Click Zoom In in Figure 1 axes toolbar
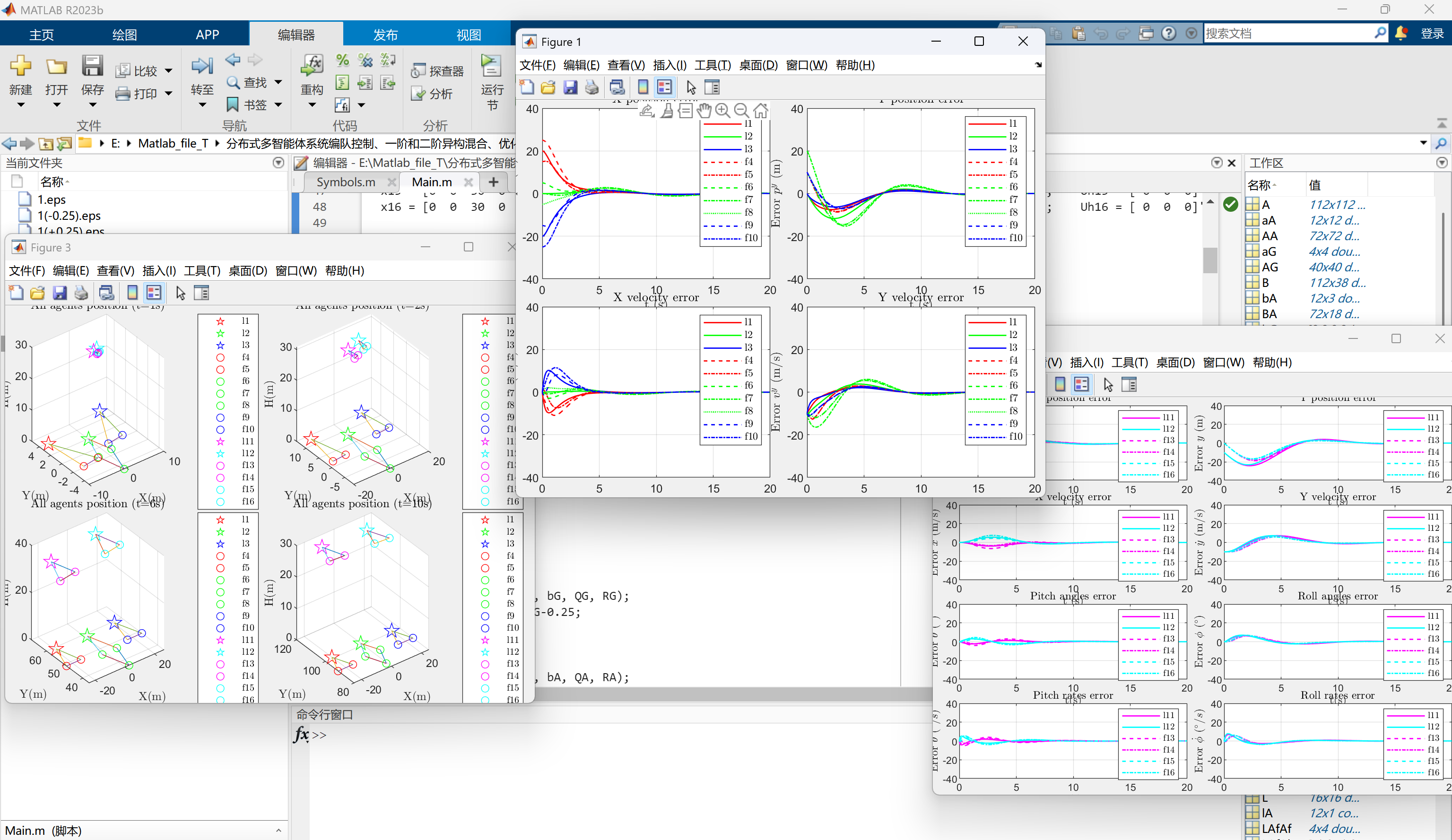The height and width of the screenshot is (840, 1452). (x=722, y=111)
